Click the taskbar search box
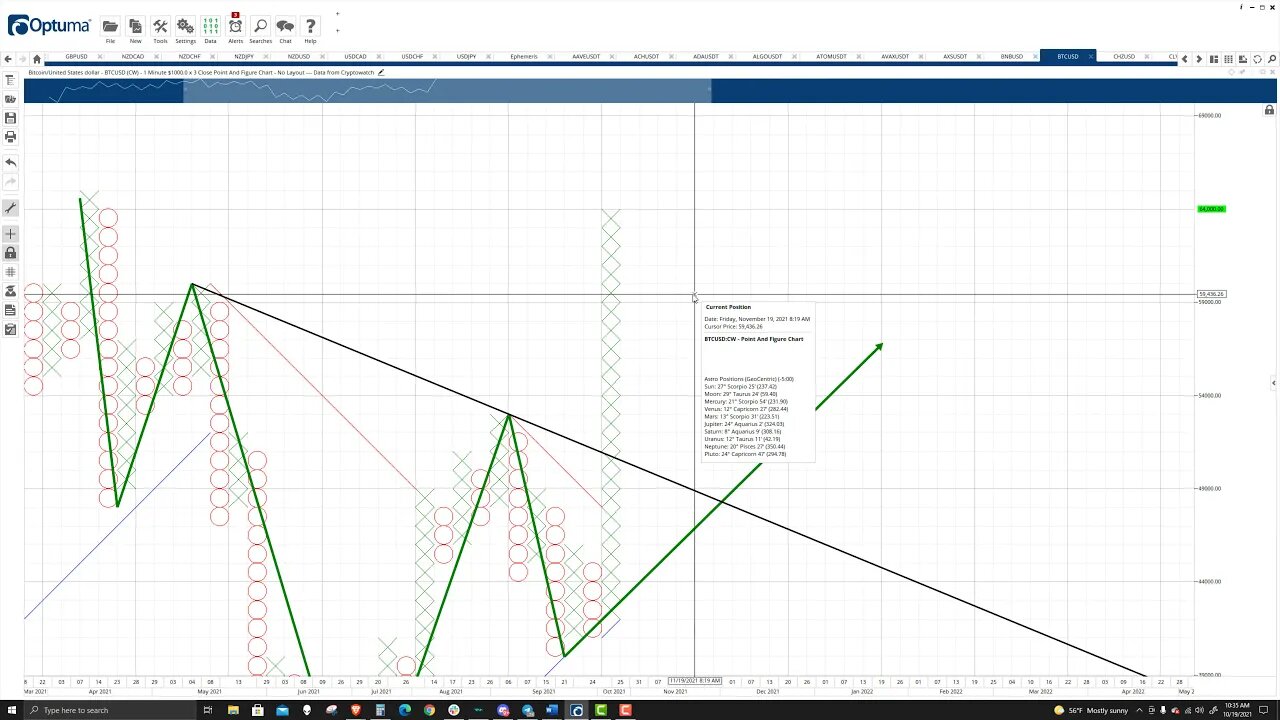Viewport: 1280px width, 720px height. tap(110, 710)
